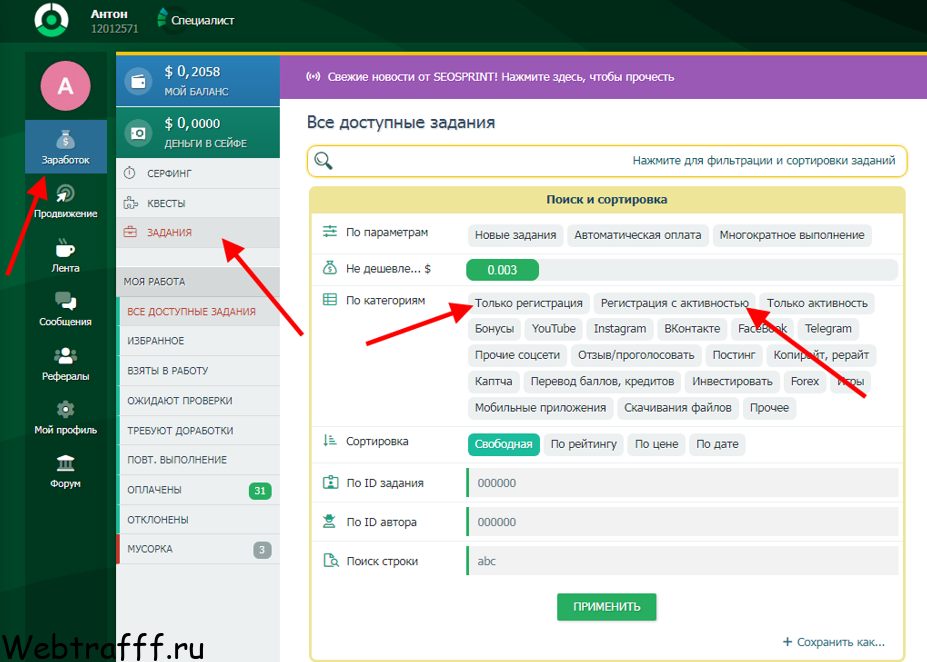Focus the Поиск строки abc field
This screenshot has width=927, height=662.
point(682,561)
